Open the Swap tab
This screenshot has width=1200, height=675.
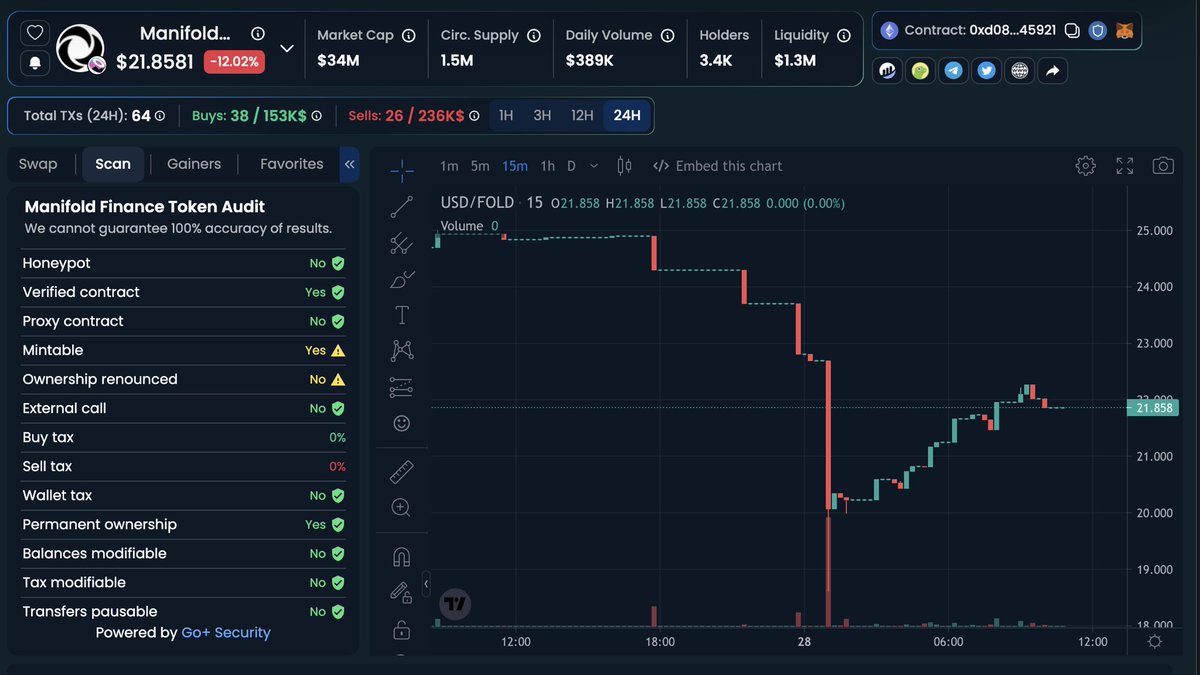39,163
